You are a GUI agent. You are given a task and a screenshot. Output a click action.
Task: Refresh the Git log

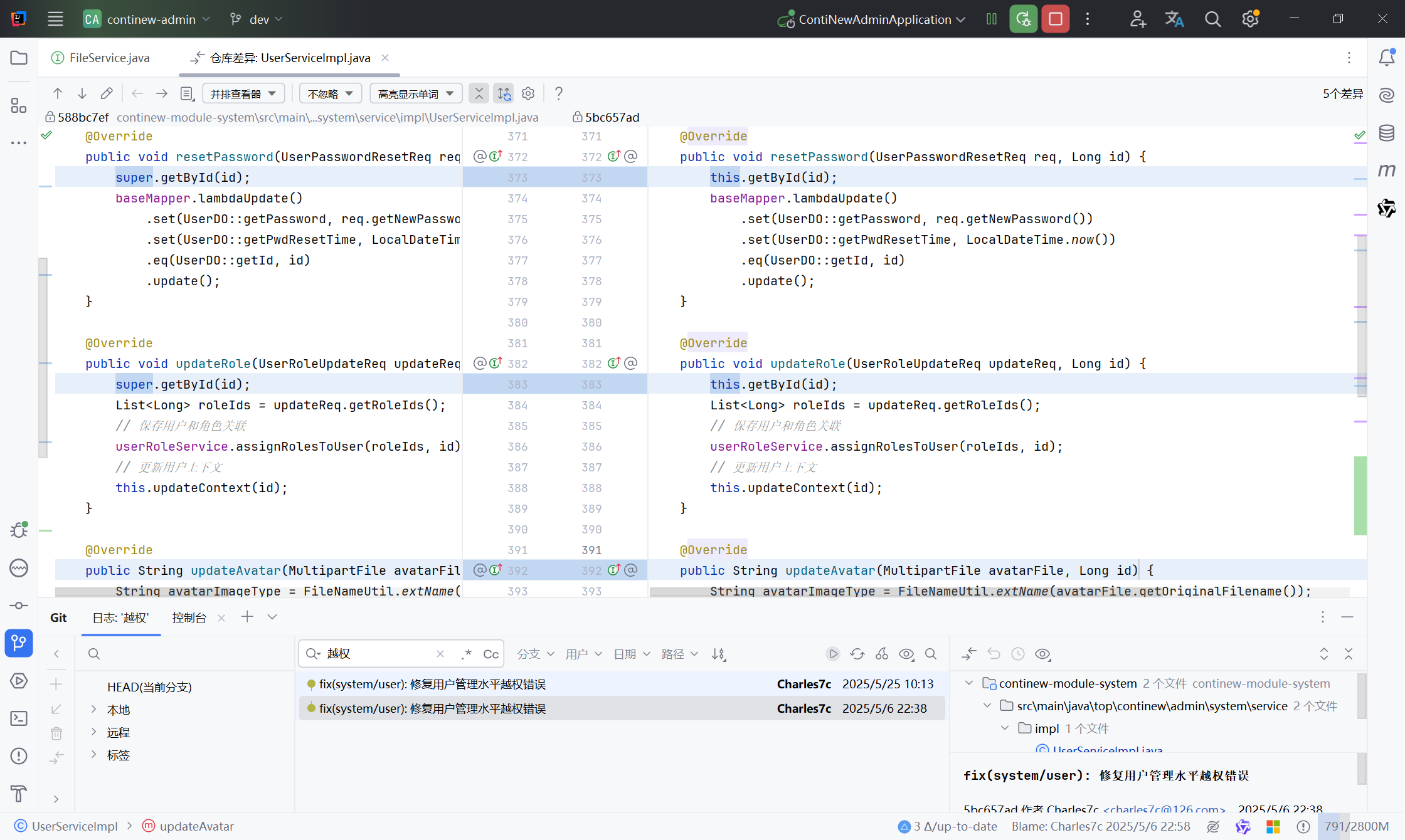pyautogui.click(x=857, y=654)
